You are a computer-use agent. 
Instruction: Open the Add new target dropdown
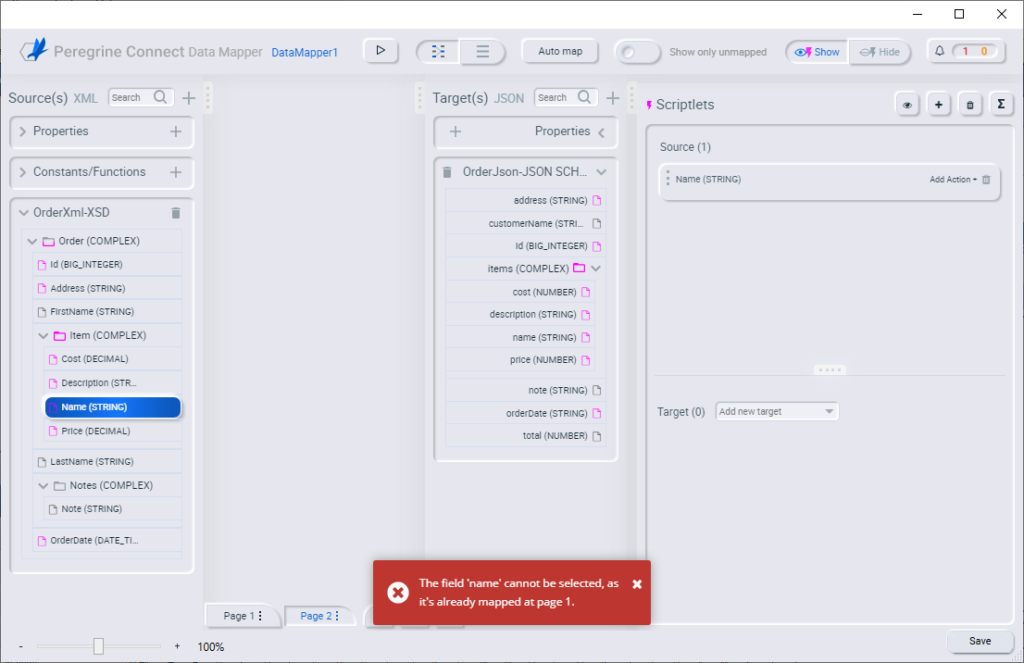[777, 410]
